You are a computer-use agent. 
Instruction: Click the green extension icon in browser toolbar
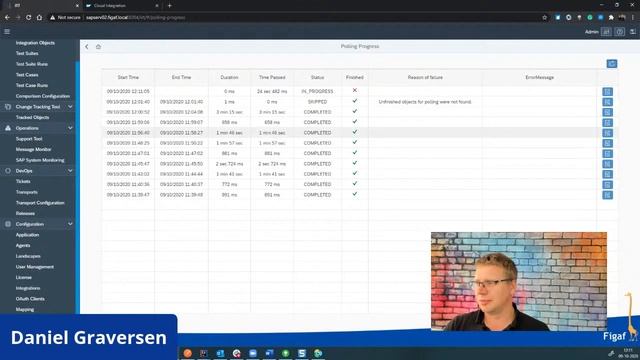[590, 18]
